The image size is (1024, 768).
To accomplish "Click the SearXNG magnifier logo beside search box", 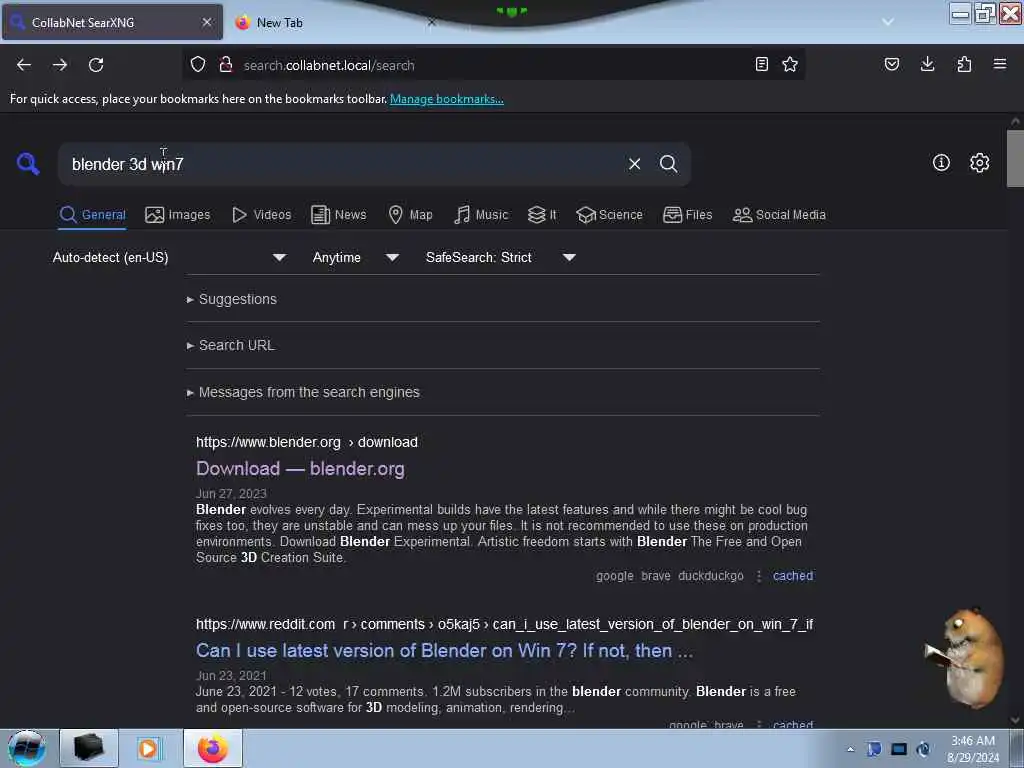I will [28, 163].
